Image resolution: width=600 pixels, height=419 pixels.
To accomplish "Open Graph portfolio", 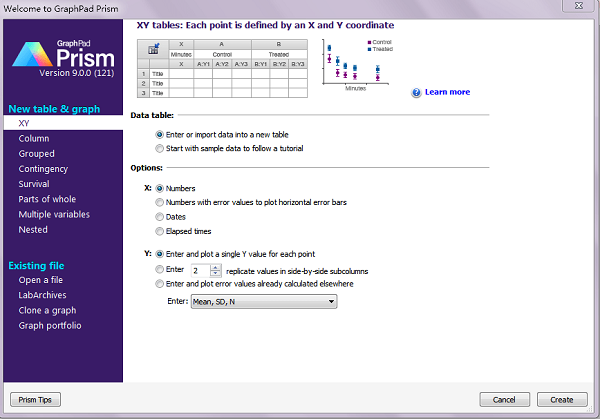I will click(50, 326).
